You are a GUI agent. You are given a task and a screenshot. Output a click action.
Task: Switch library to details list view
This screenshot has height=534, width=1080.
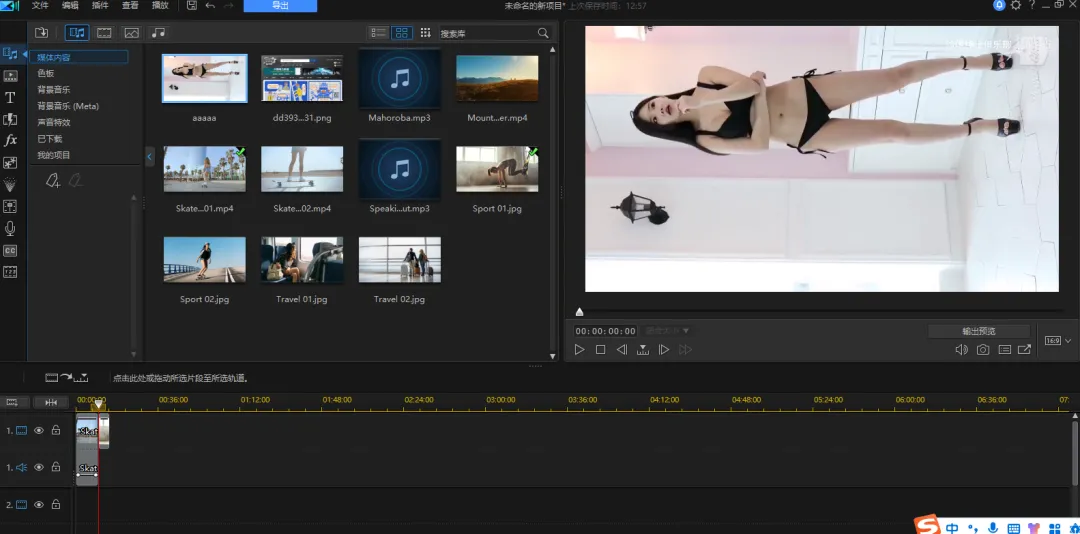click(378, 33)
